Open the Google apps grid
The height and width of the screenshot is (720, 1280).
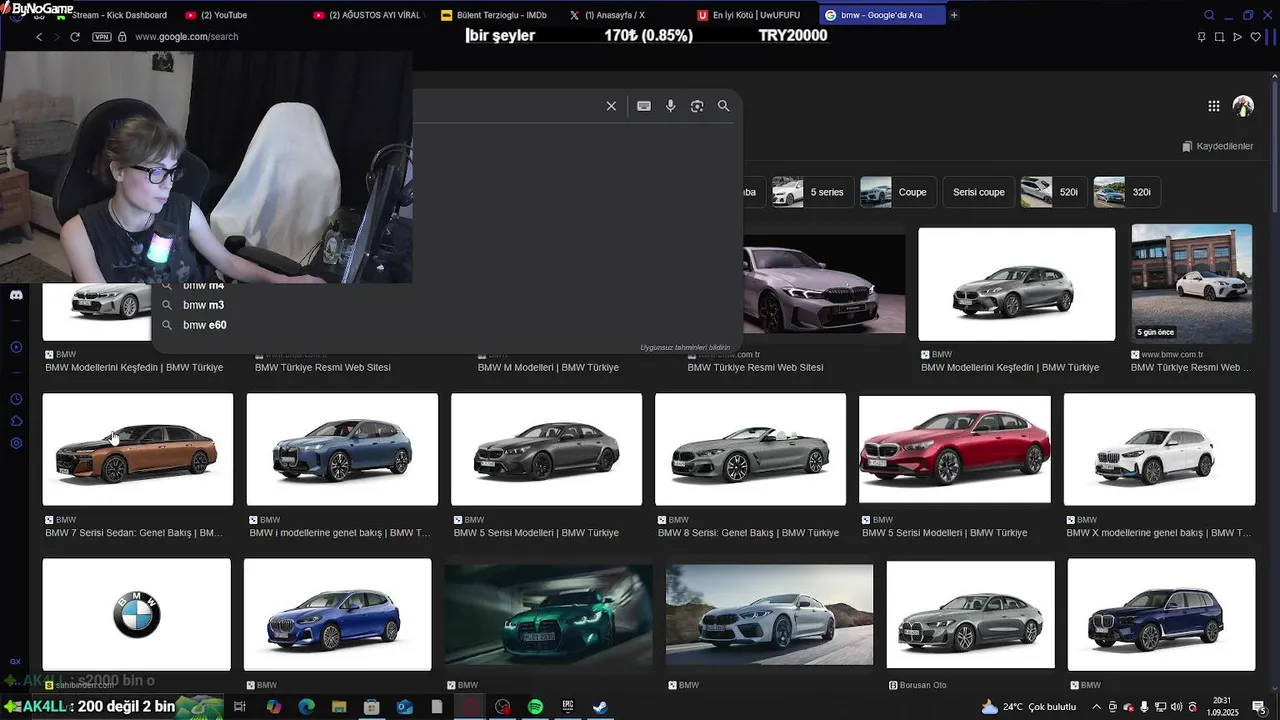coord(1214,106)
